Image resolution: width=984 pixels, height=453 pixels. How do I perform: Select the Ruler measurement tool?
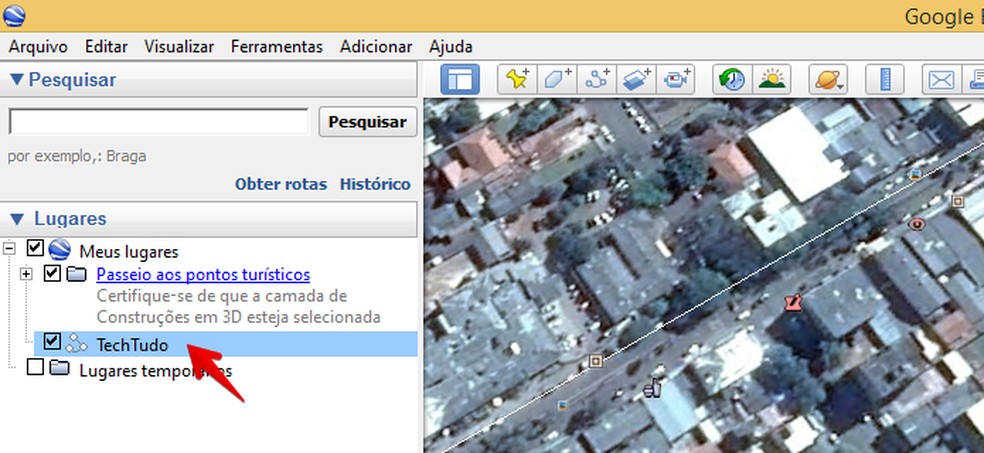point(884,80)
